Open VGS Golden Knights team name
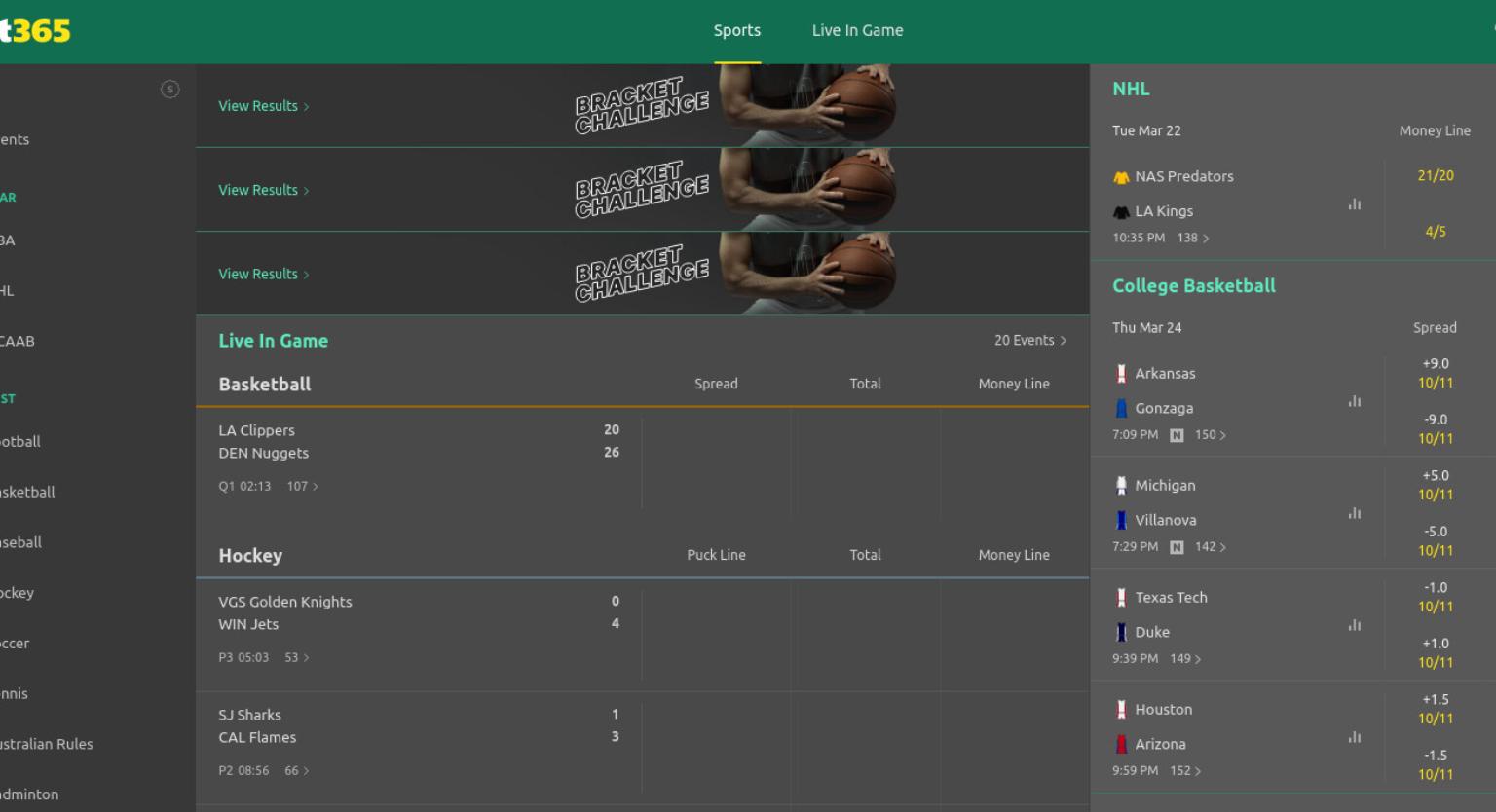 tap(285, 602)
